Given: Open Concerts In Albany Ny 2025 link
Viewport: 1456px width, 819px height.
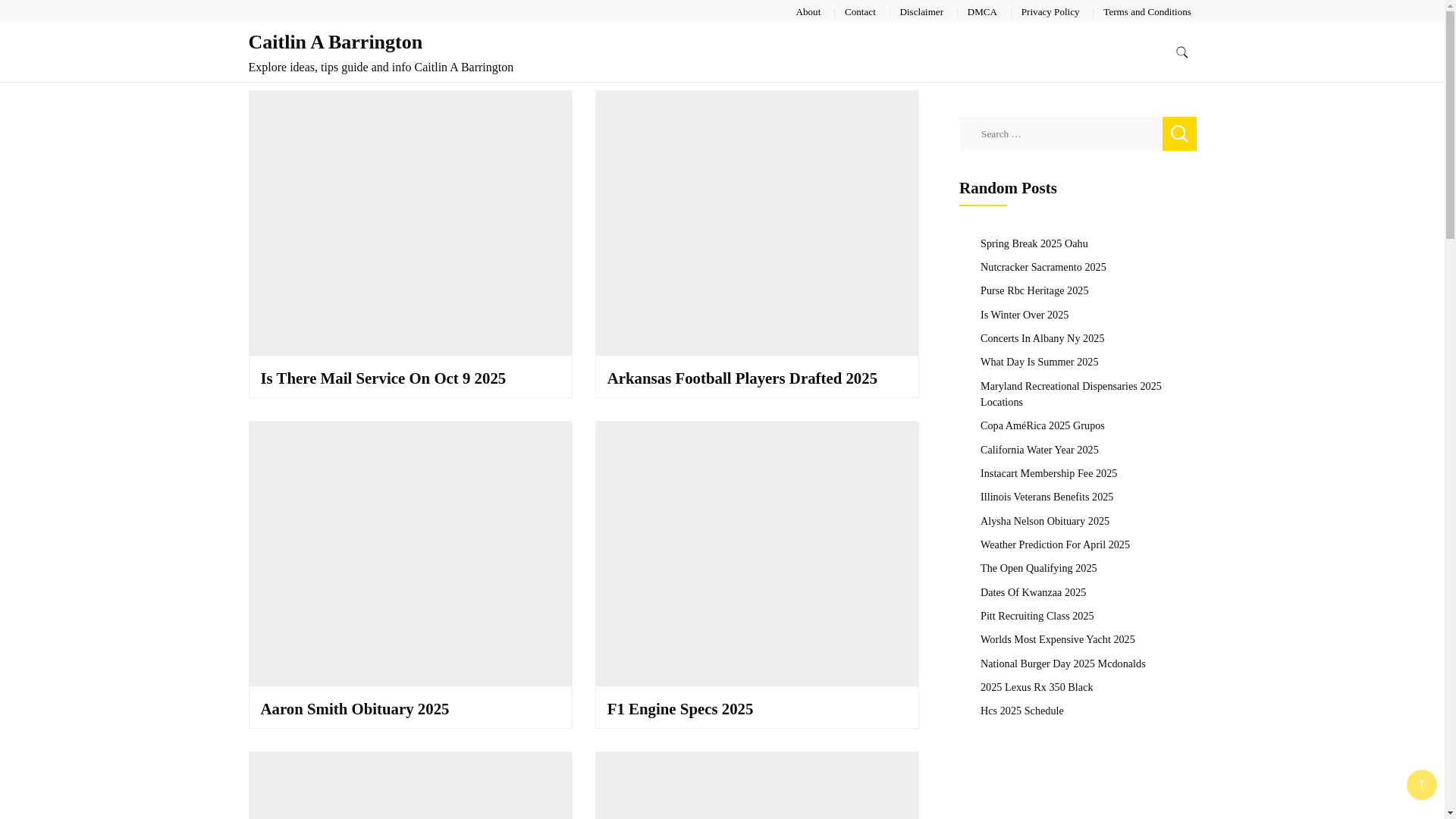Looking at the screenshot, I should click(x=1042, y=338).
